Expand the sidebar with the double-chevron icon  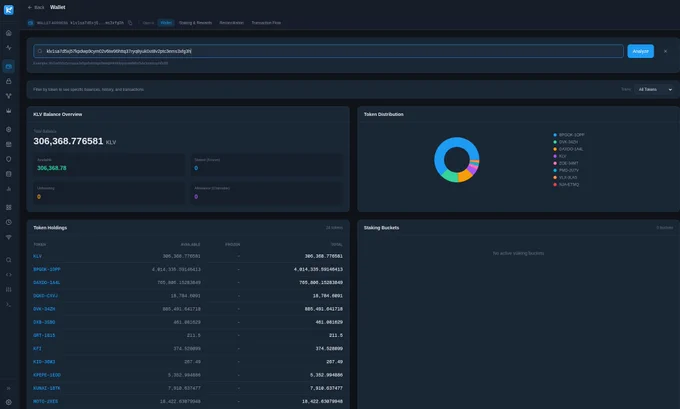pyautogui.click(x=9, y=388)
